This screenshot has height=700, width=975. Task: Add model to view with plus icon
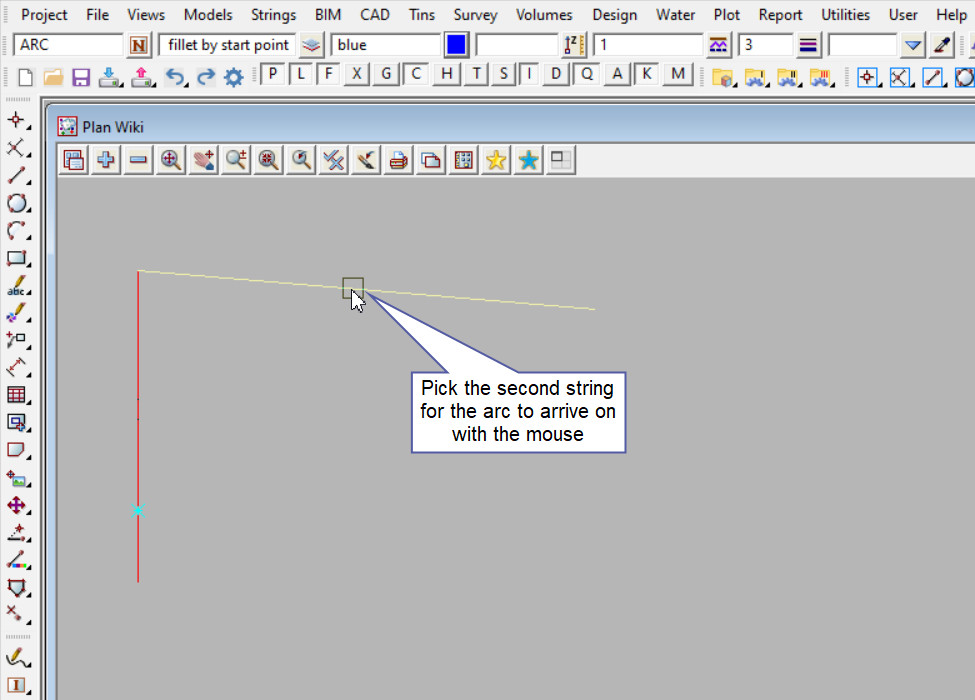point(106,159)
